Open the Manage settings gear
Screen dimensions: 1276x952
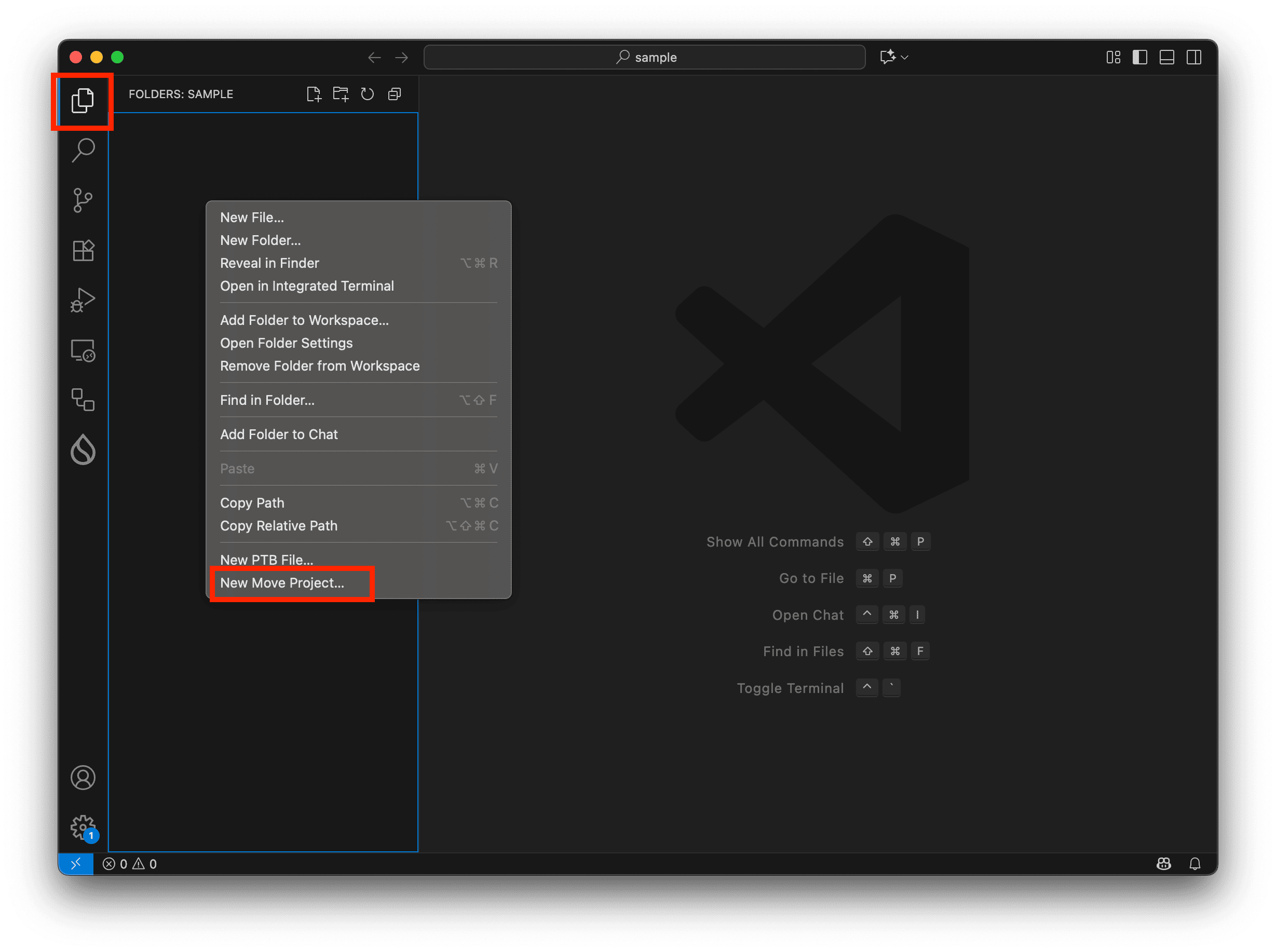(83, 826)
